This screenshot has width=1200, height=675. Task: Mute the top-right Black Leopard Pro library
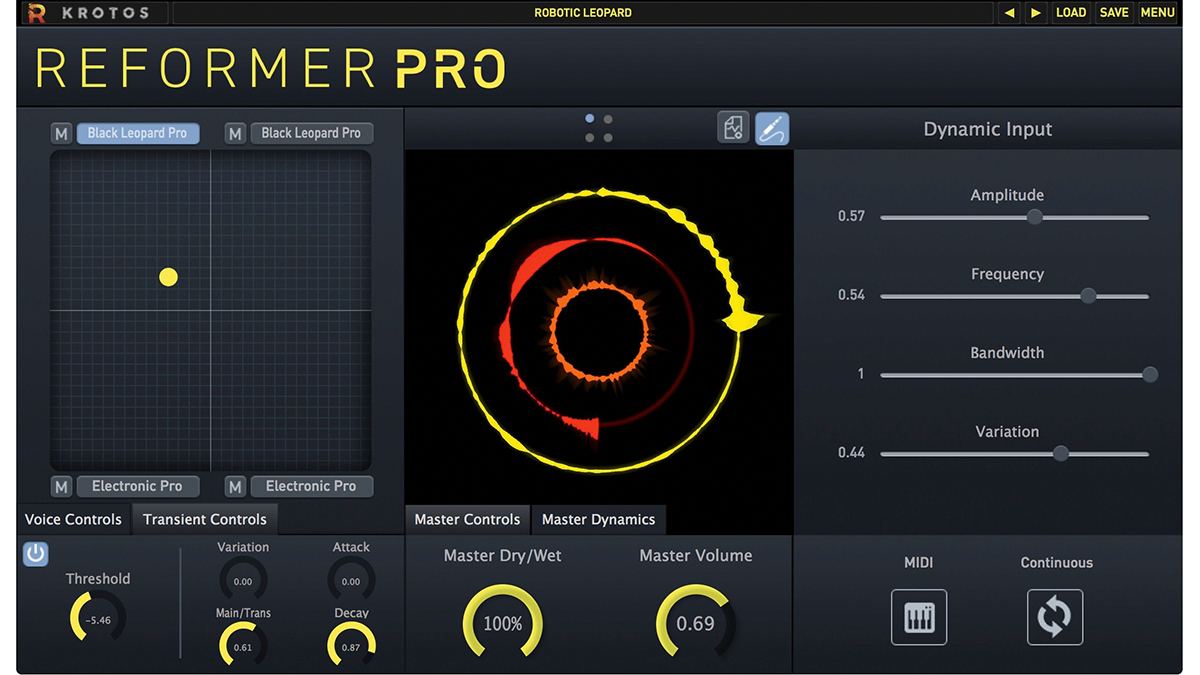pos(235,133)
